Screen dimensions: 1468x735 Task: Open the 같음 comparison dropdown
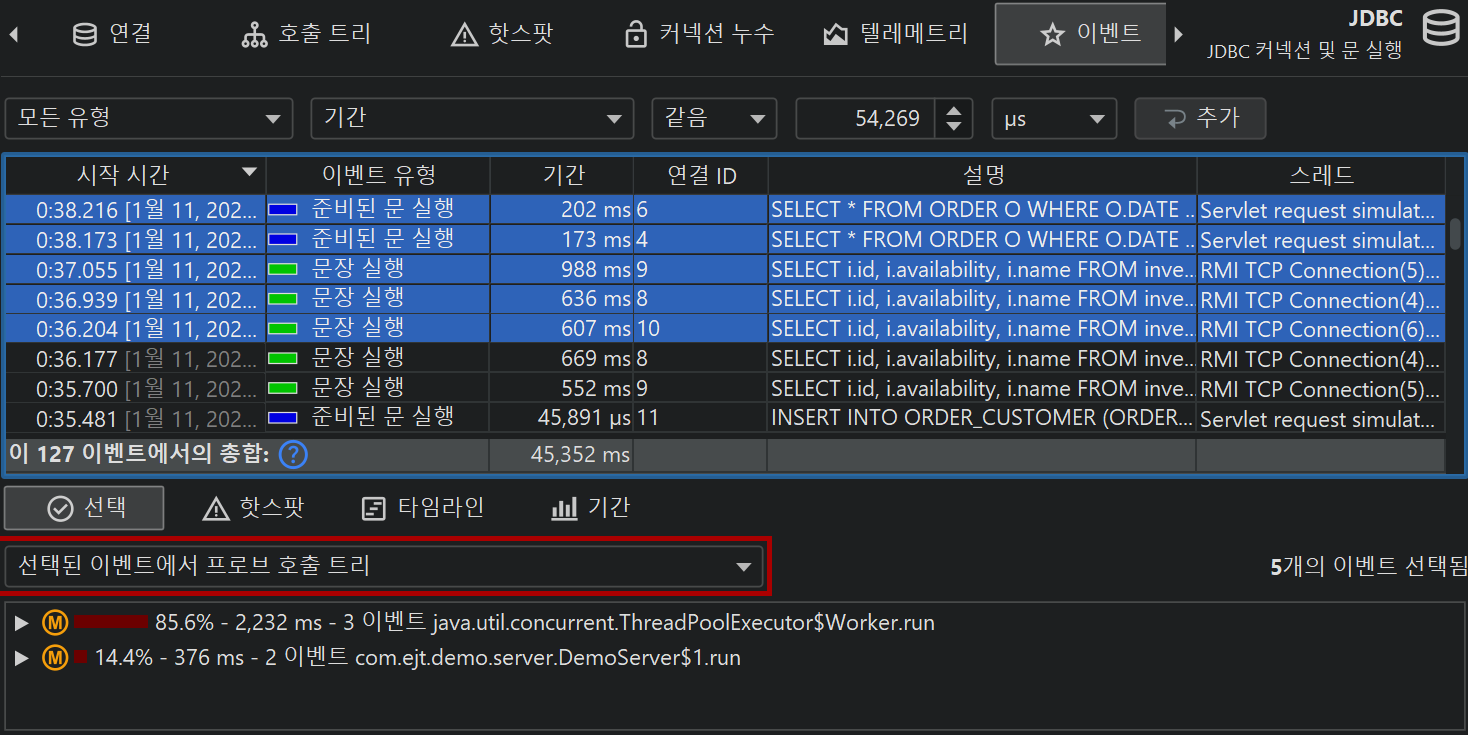pos(713,118)
